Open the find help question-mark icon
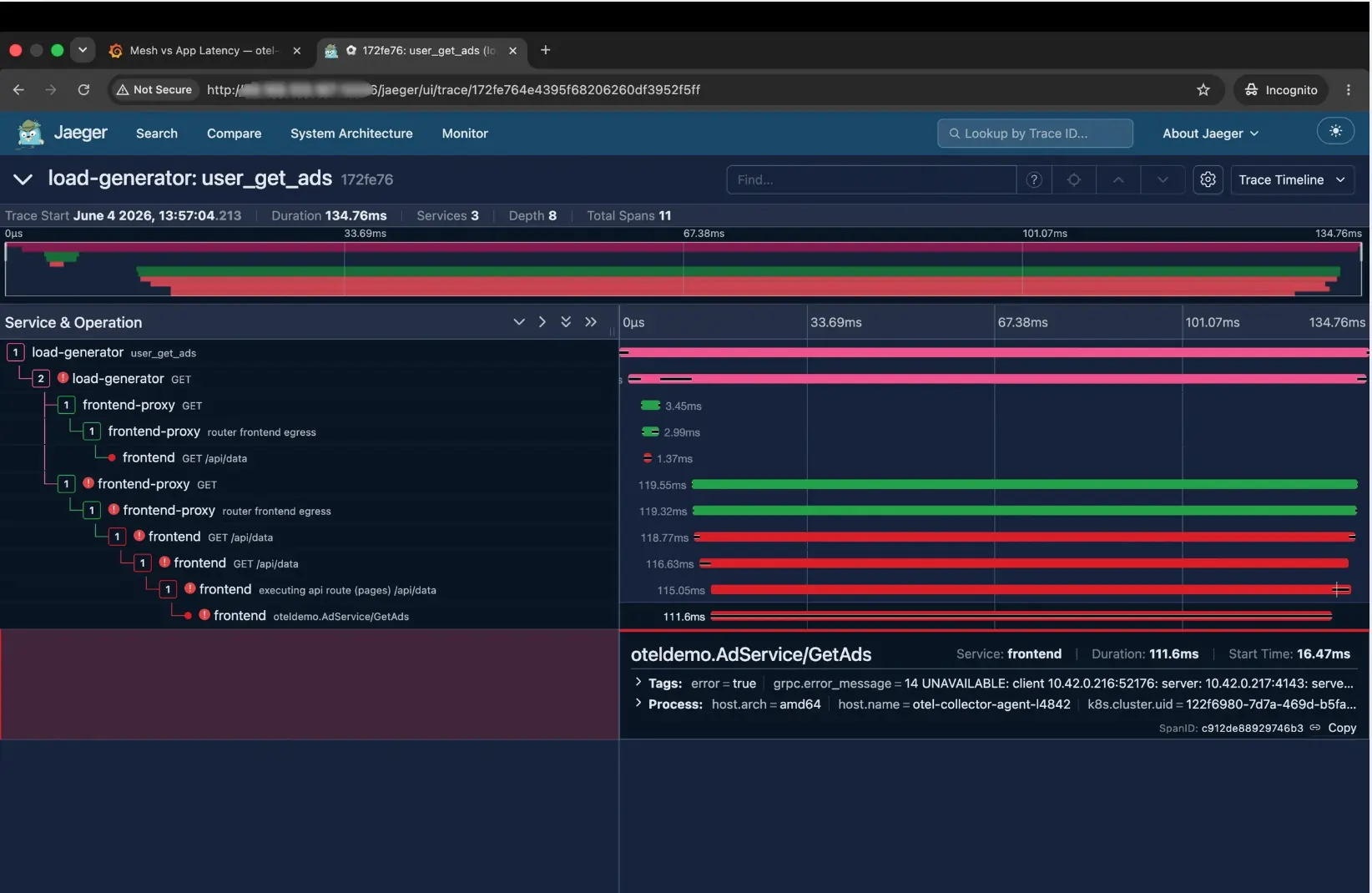 (1034, 179)
